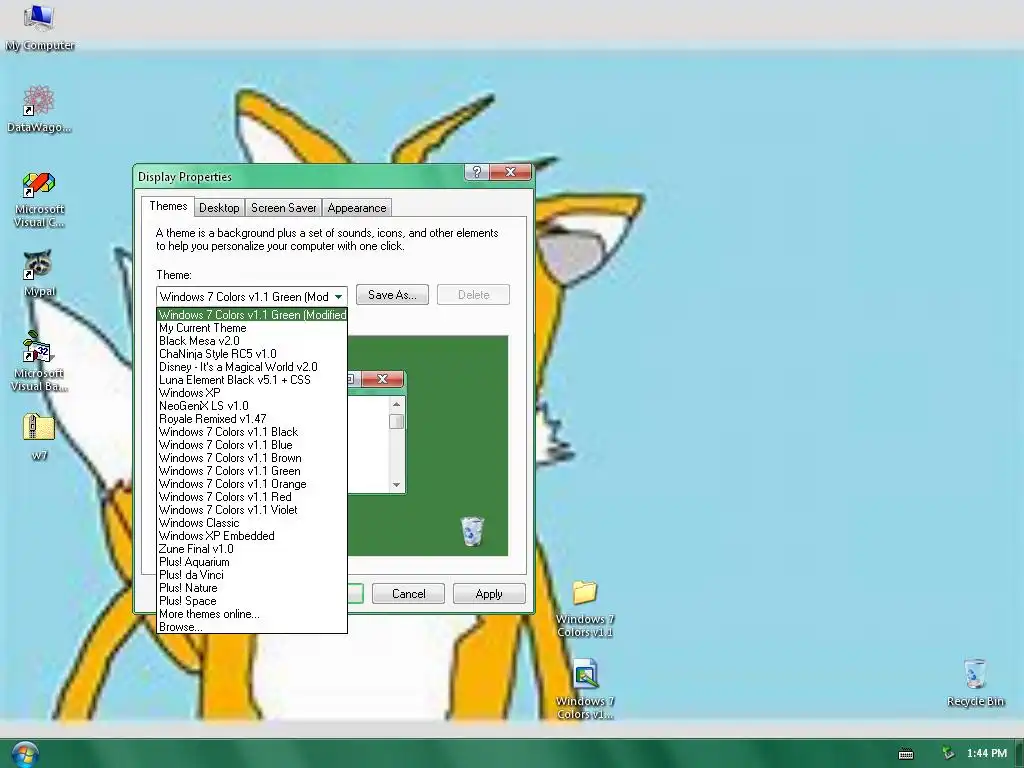Viewport: 1024px width, 768px height.
Task: Click the safely remove hardware tray icon
Action: point(948,753)
